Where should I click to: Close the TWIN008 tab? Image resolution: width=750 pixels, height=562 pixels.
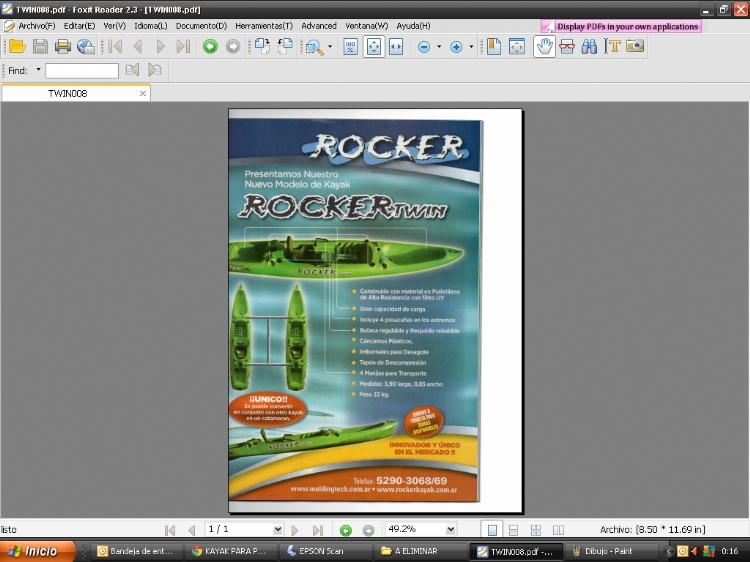click(x=143, y=93)
